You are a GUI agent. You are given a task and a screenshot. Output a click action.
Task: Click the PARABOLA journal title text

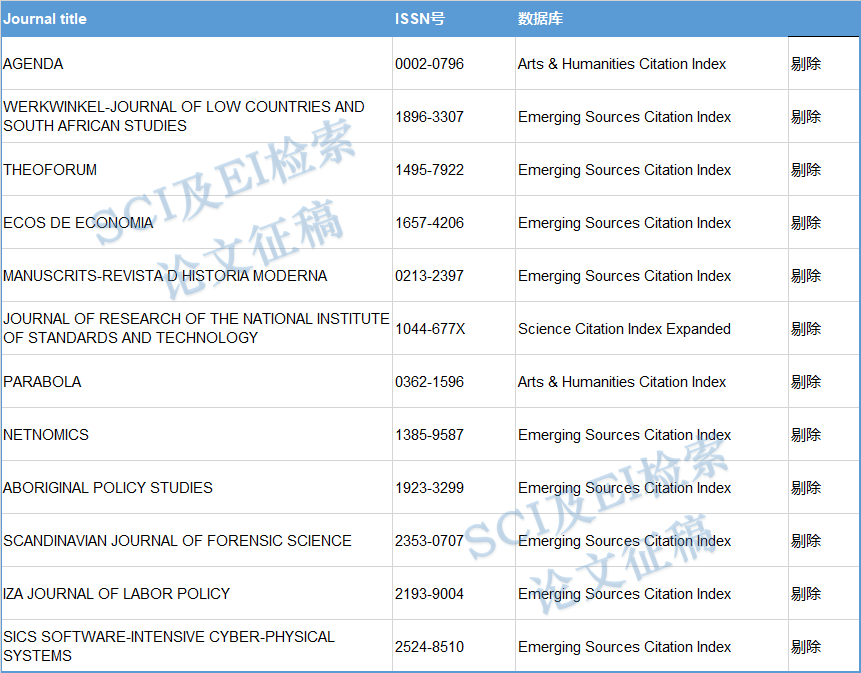[x=42, y=382]
